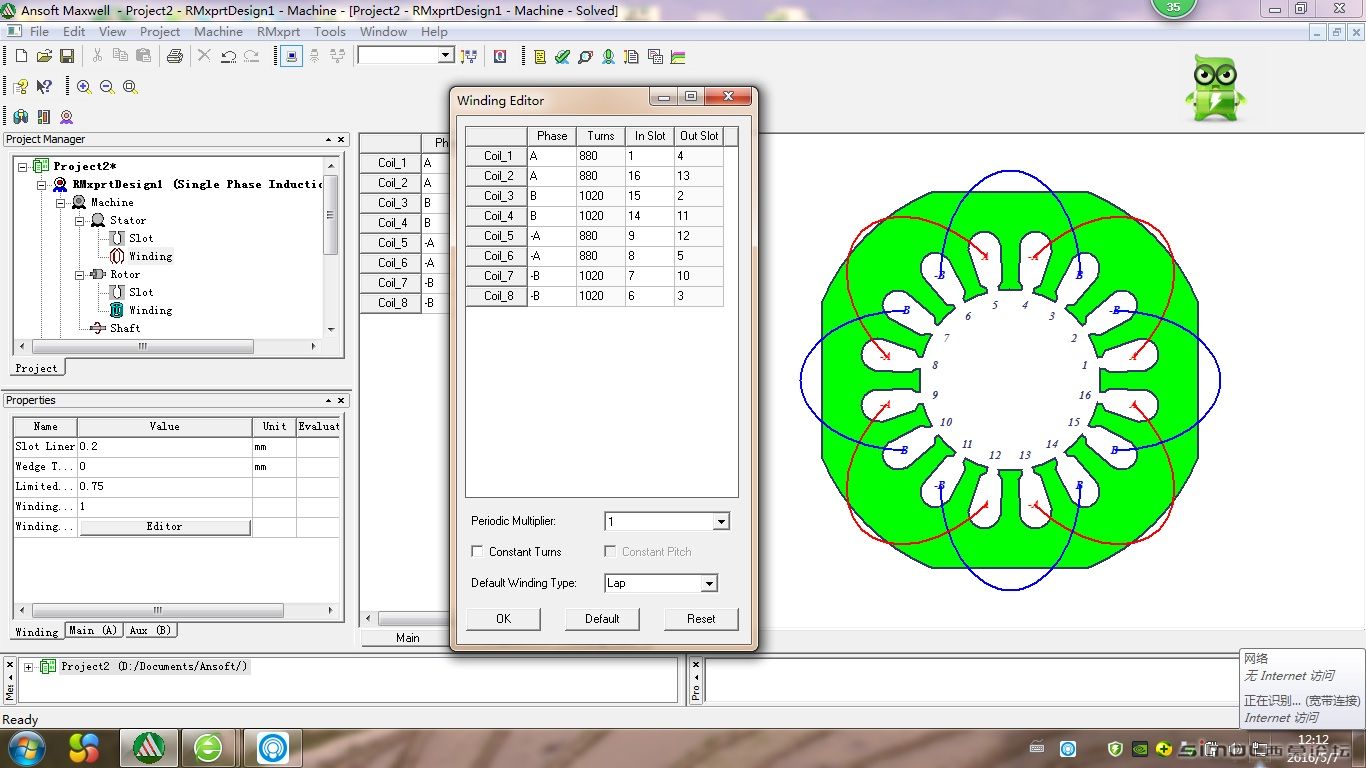Collapse the Rotor tree node
The width and height of the screenshot is (1366, 768).
click(79, 274)
